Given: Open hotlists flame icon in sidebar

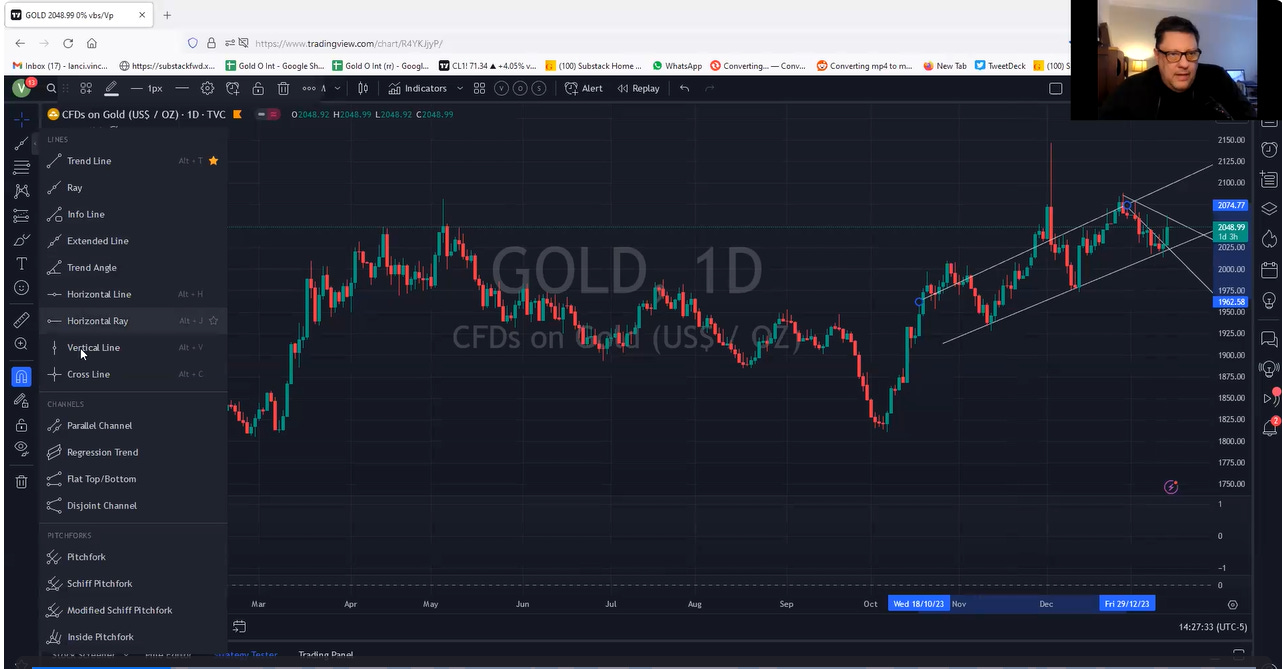Looking at the screenshot, I should (1269, 239).
